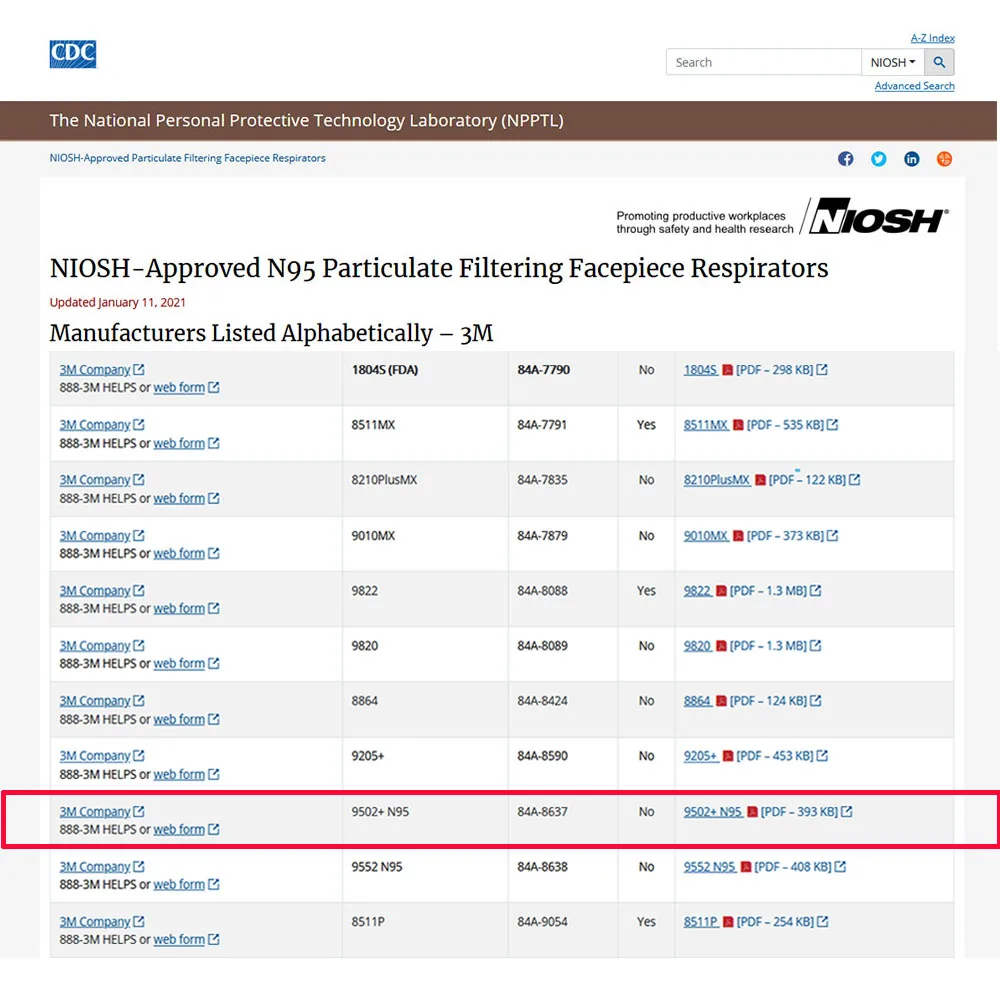Click into the Search text field

click(763, 62)
